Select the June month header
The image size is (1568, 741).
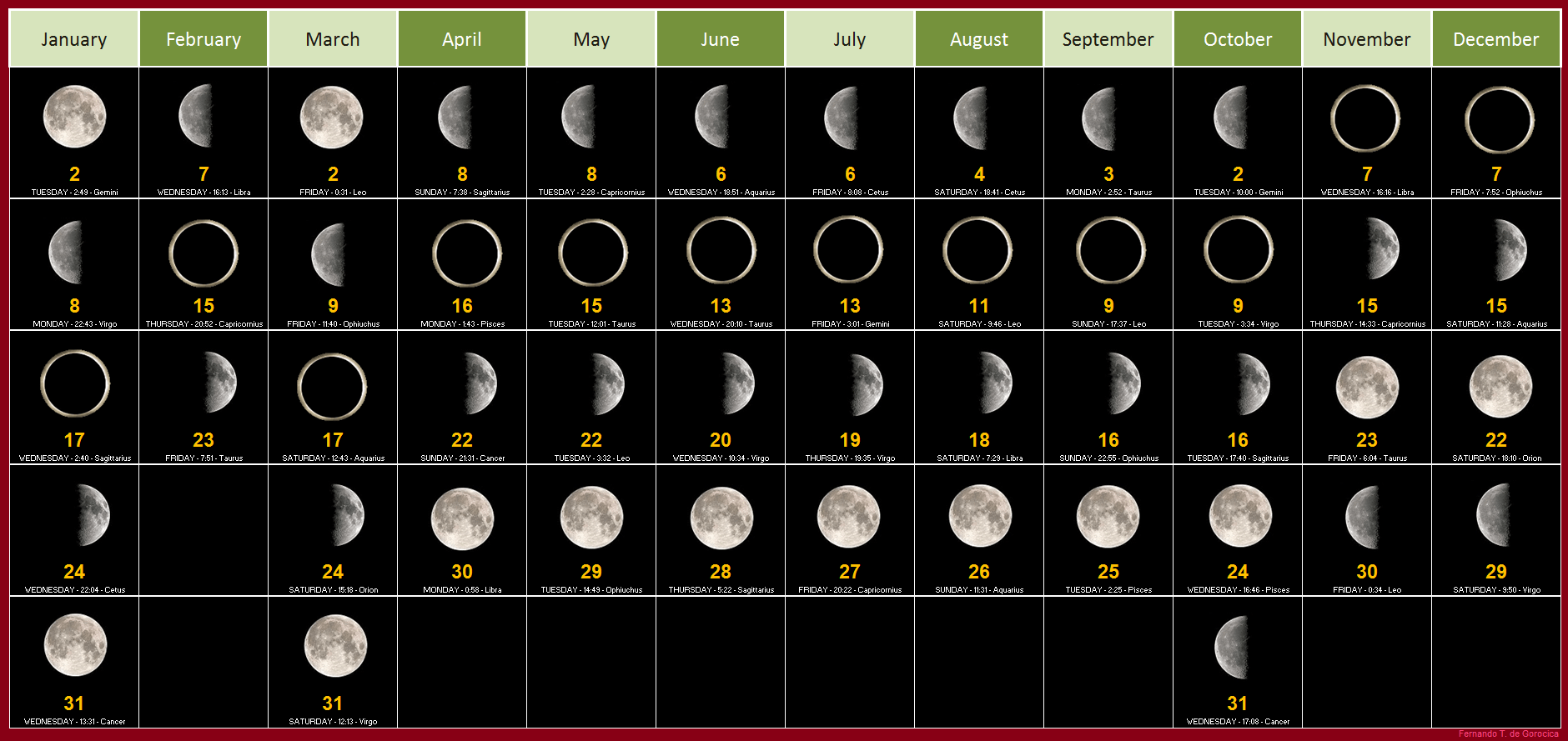tap(720, 39)
